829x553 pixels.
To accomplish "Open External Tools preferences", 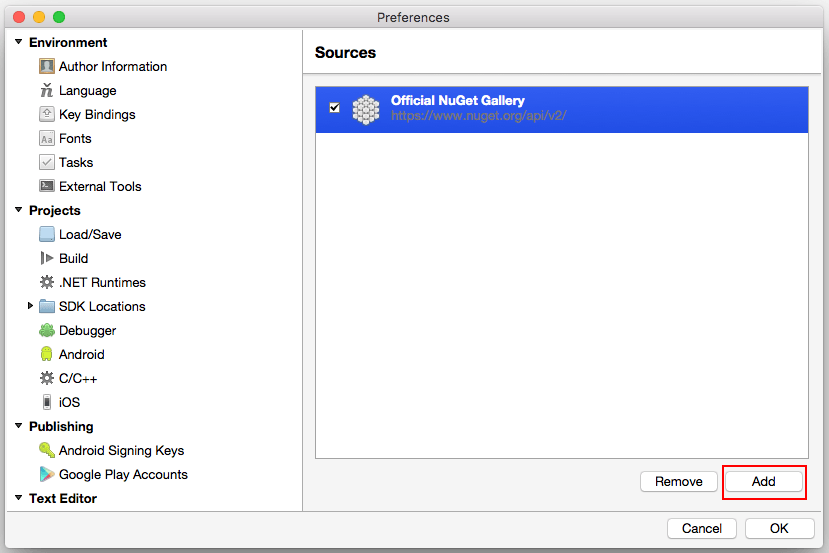I will click(x=100, y=187).
